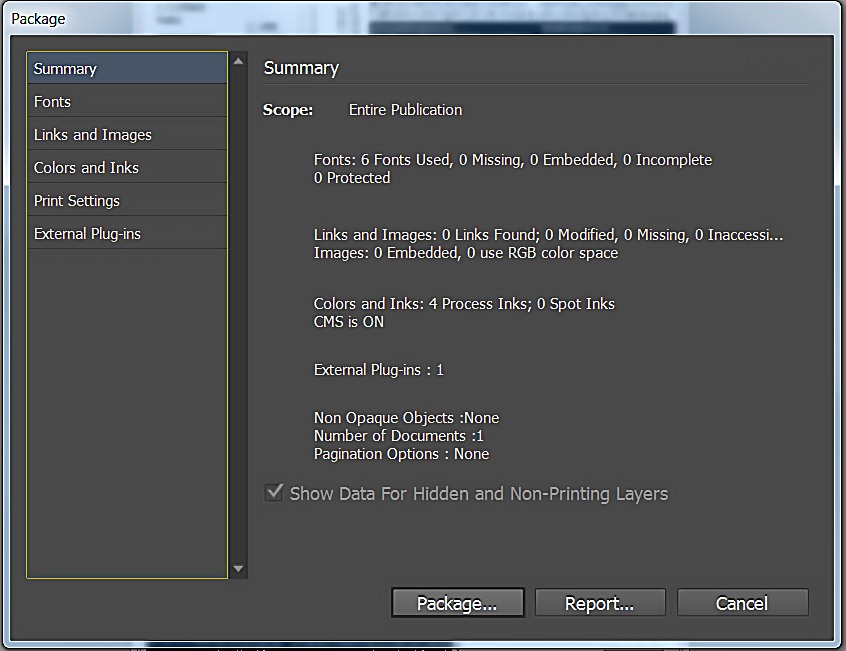This screenshot has height=651, width=846.
Task: Click 'Non Opaque Objects :None' text
Action: pyautogui.click(x=406, y=418)
